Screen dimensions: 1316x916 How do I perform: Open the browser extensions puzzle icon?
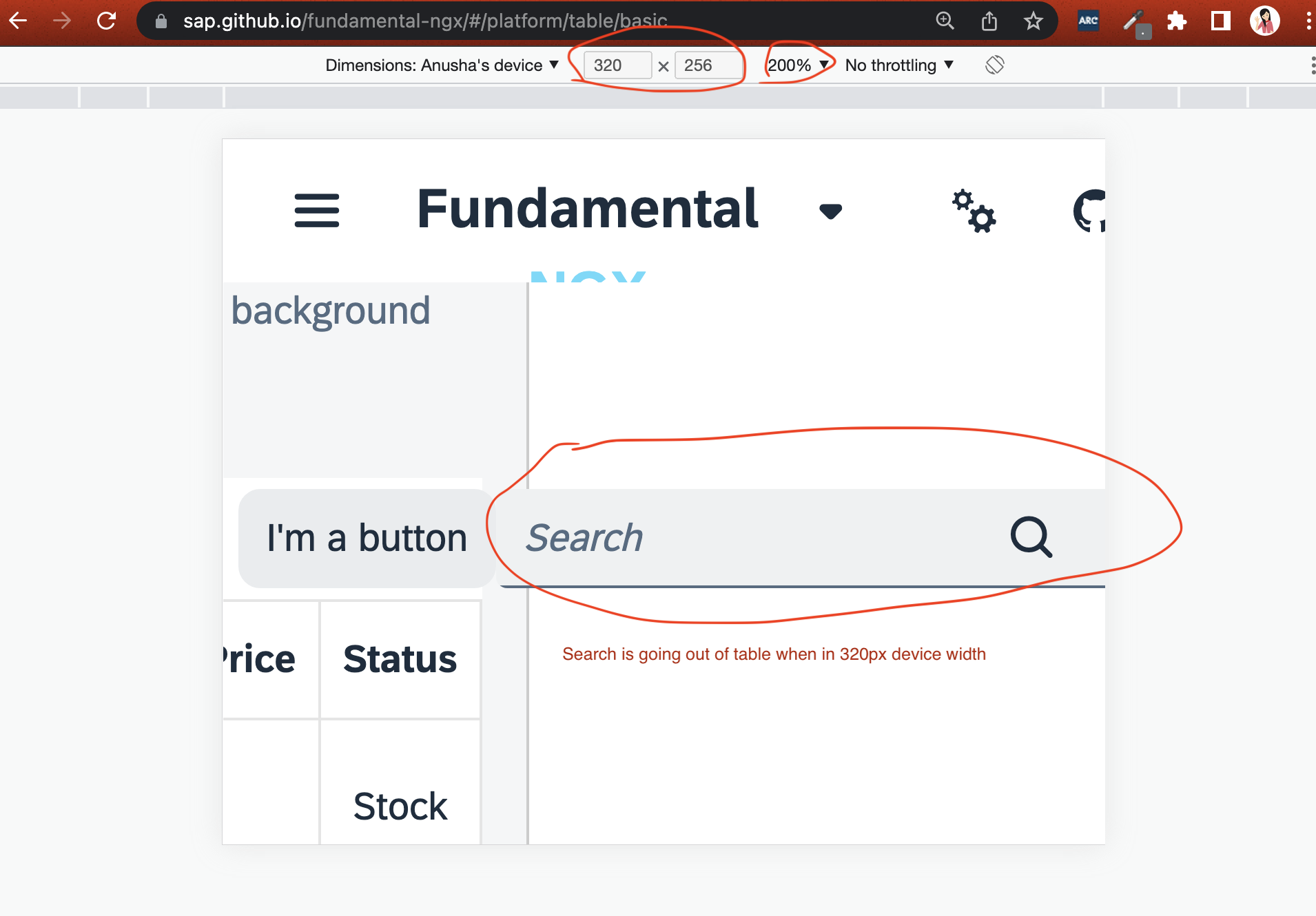(1178, 21)
